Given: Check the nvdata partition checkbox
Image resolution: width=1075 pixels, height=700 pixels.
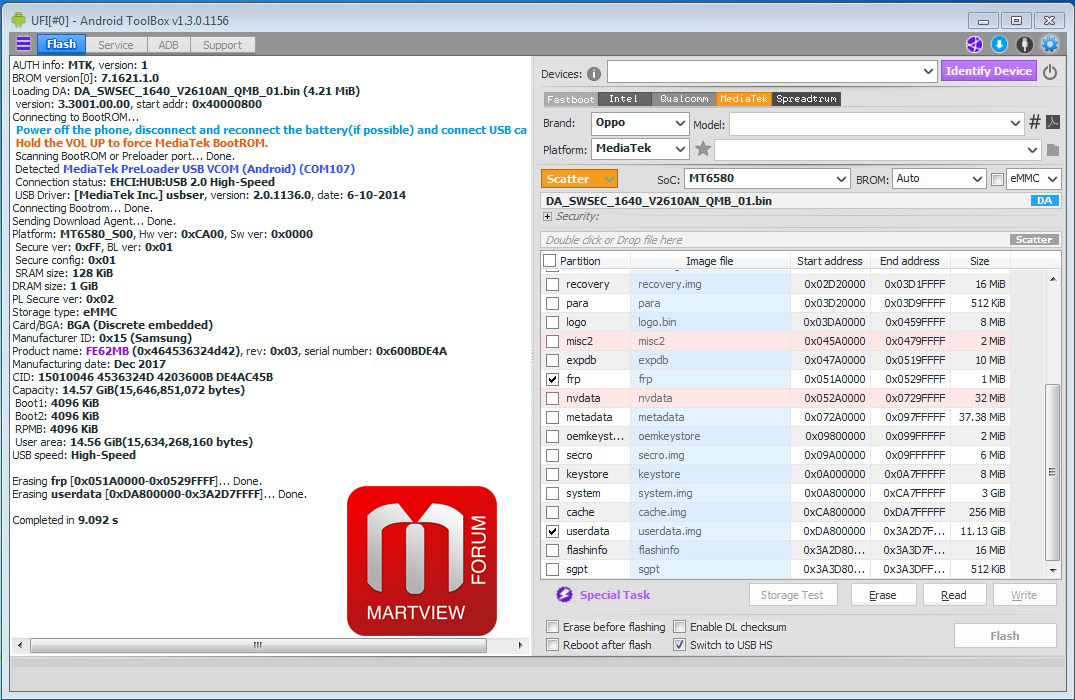Looking at the screenshot, I should 552,398.
